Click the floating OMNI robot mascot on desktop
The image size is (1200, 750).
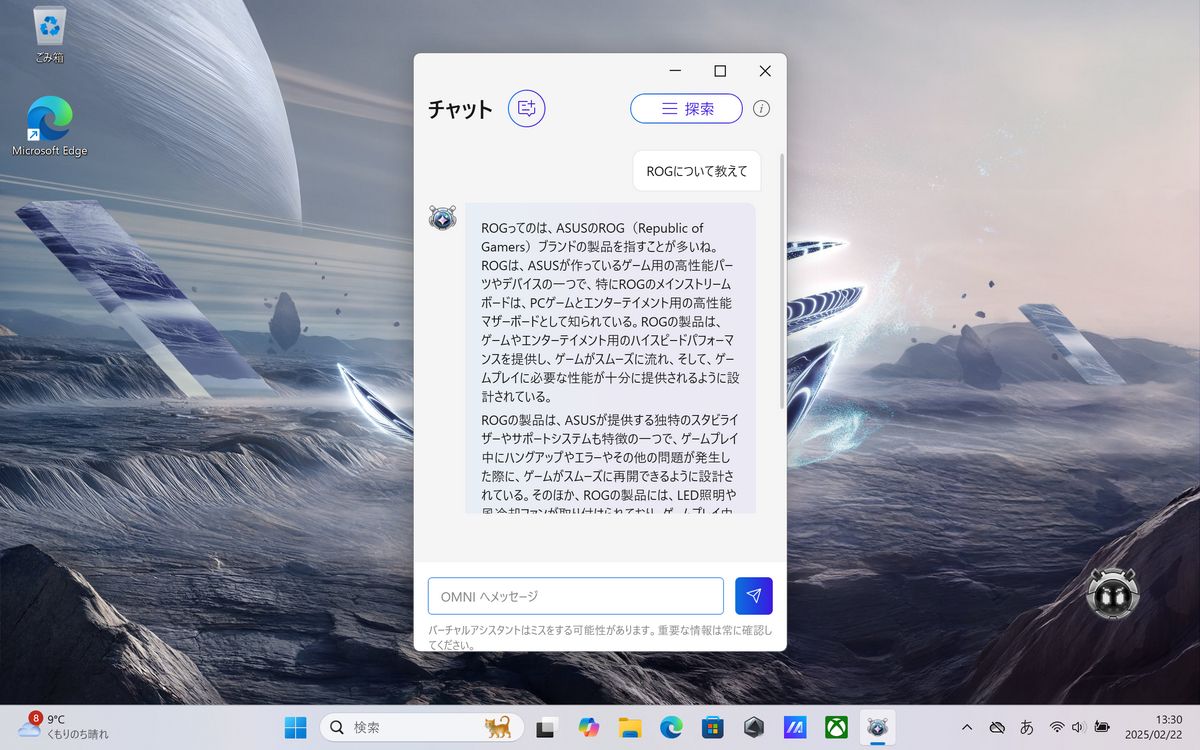[x=1113, y=592]
